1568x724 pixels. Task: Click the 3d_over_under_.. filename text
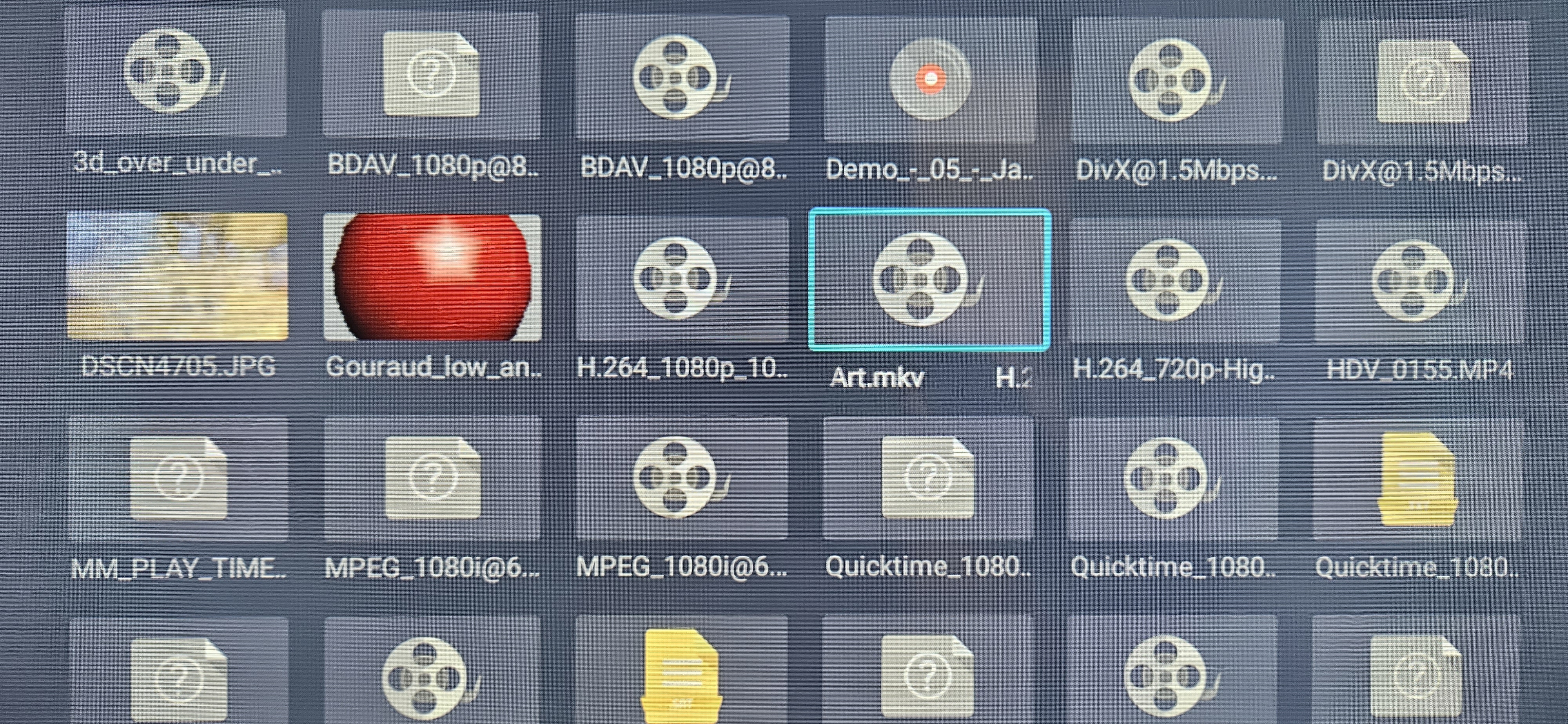(178, 163)
